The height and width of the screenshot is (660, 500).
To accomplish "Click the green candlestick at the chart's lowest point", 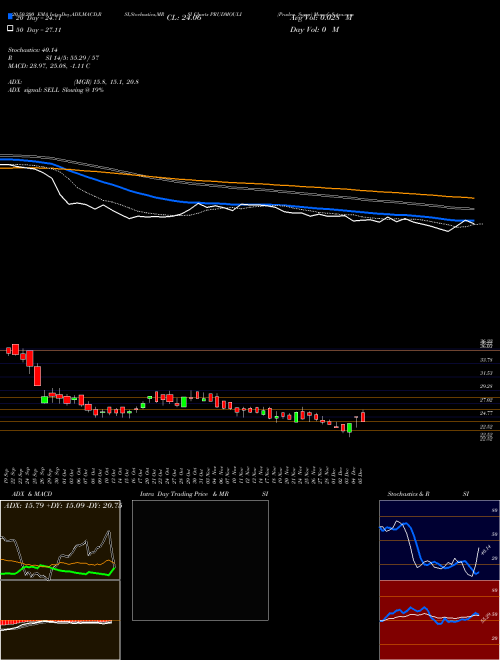I will pos(349,428).
